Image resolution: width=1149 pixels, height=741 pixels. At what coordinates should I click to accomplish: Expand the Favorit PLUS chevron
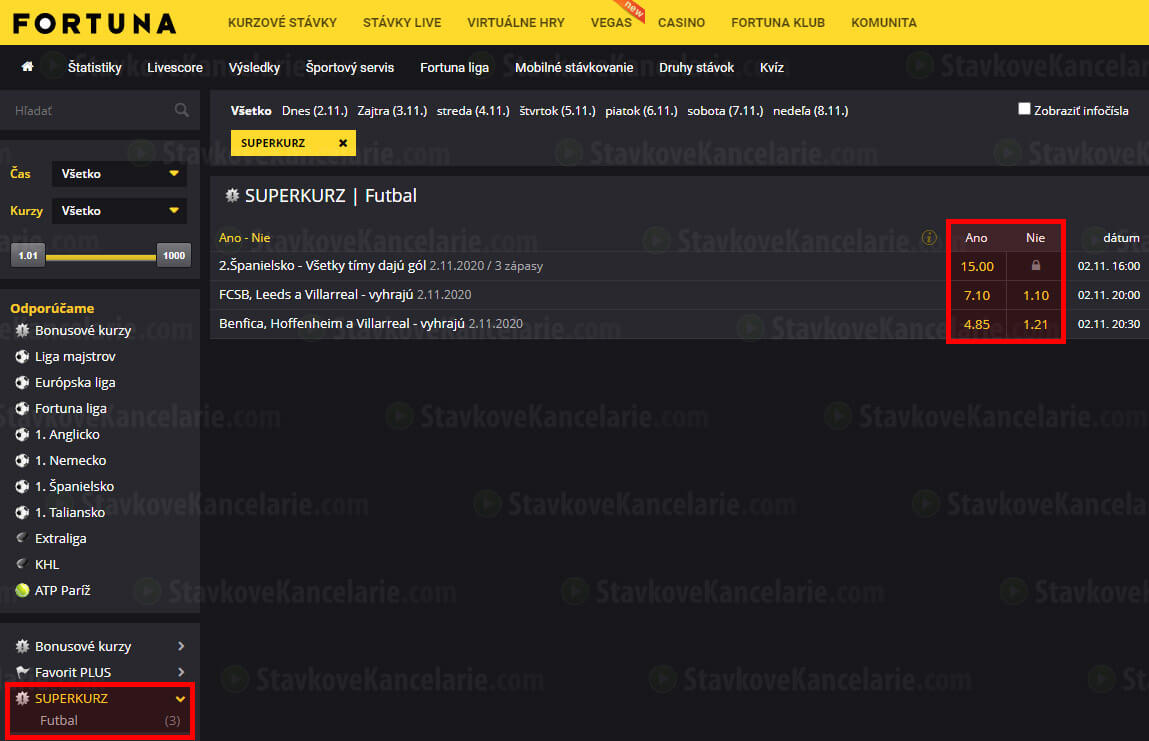(180, 672)
